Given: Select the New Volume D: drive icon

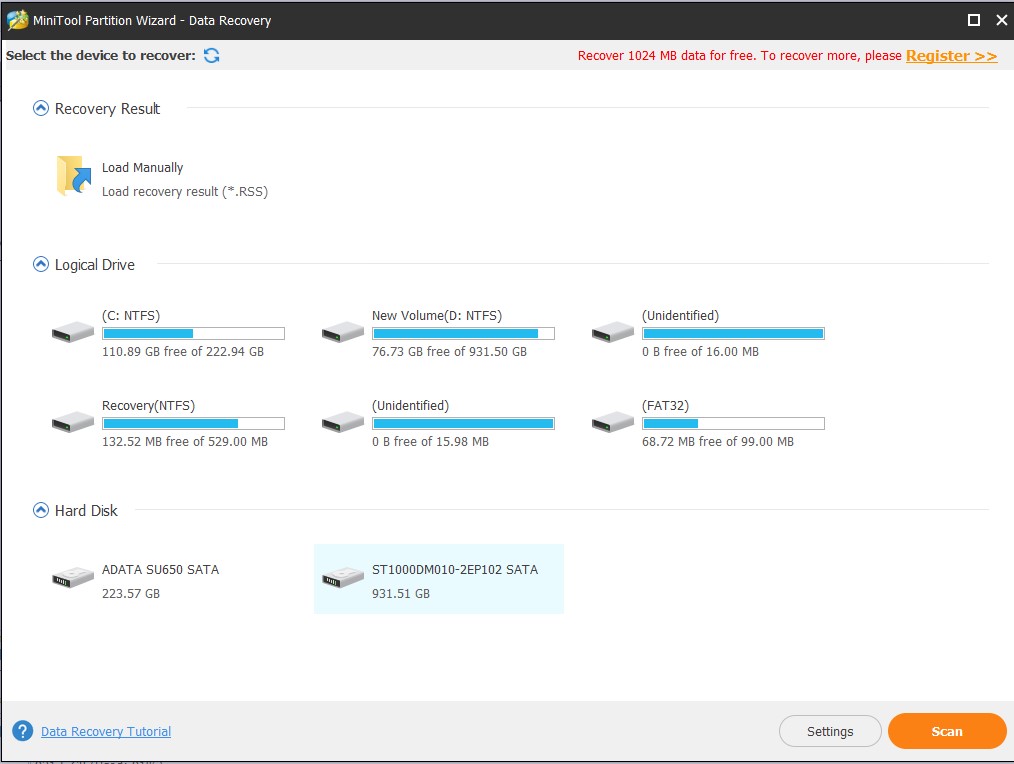Looking at the screenshot, I should (343, 333).
